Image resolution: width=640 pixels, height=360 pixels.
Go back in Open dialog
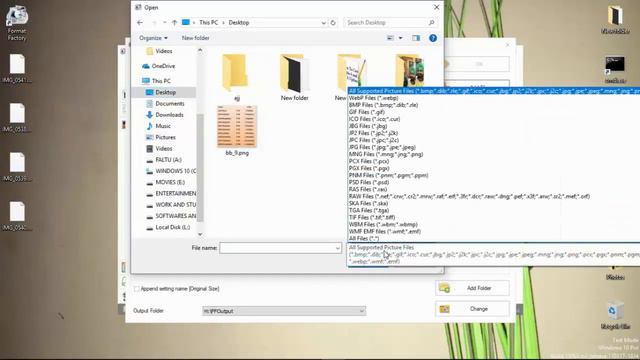(x=140, y=23)
